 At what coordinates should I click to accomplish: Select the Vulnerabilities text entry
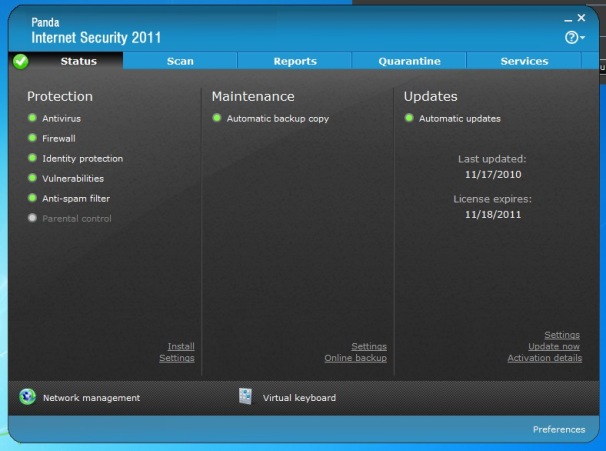point(73,179)
